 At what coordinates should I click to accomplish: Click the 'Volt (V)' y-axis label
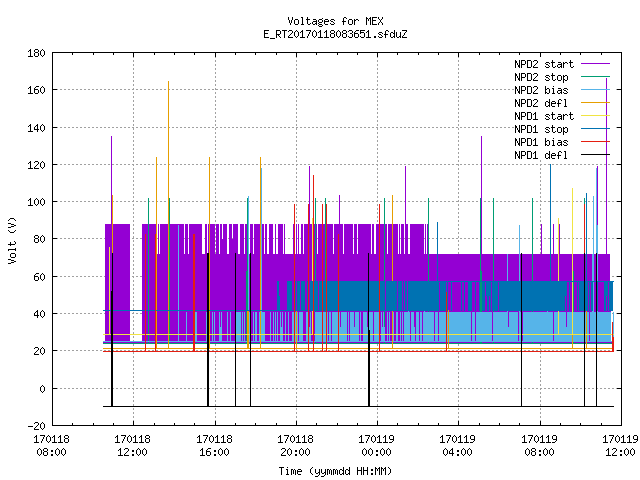[x=13, y=240]
